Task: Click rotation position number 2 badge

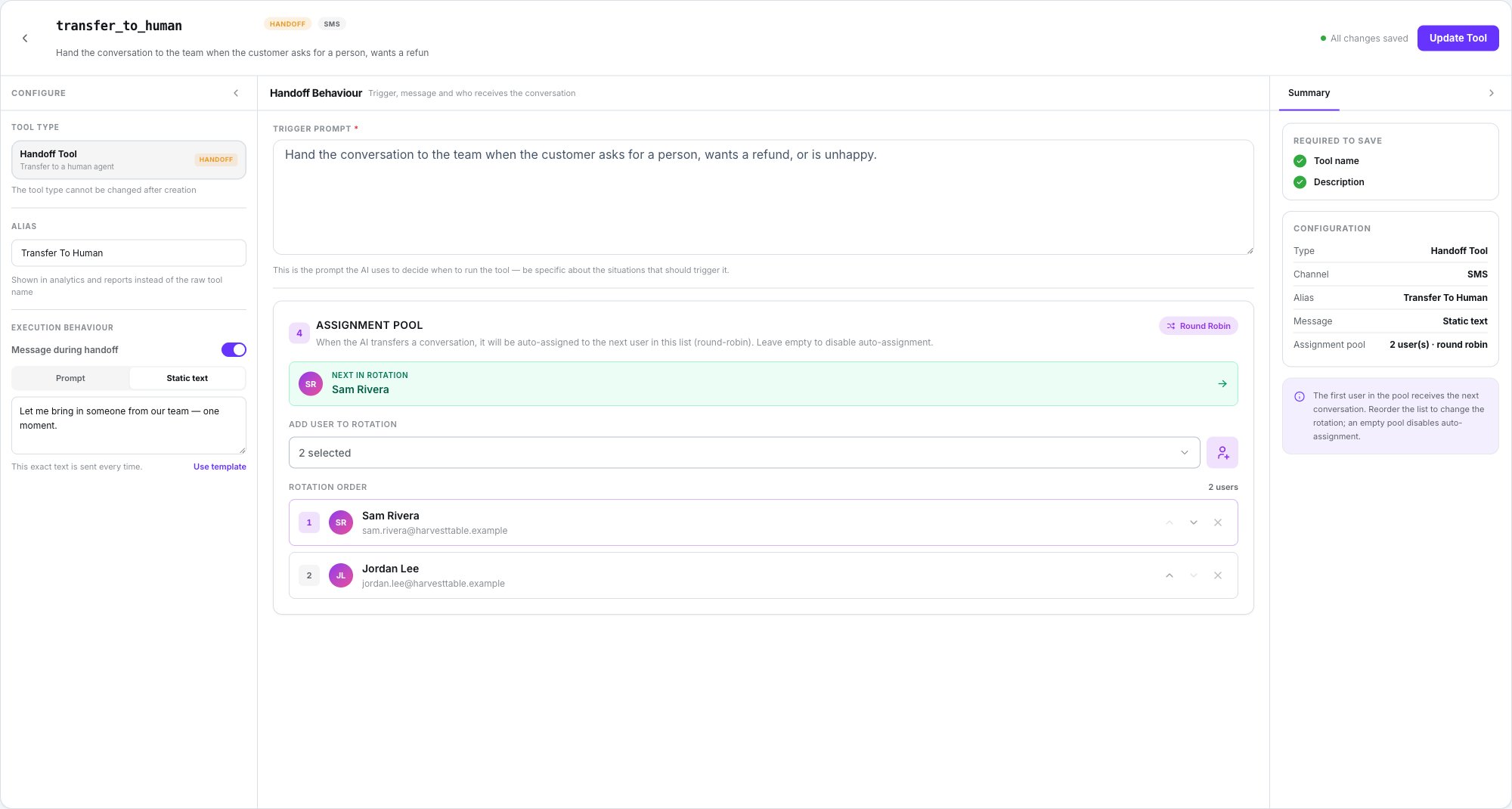Action: 308,575
